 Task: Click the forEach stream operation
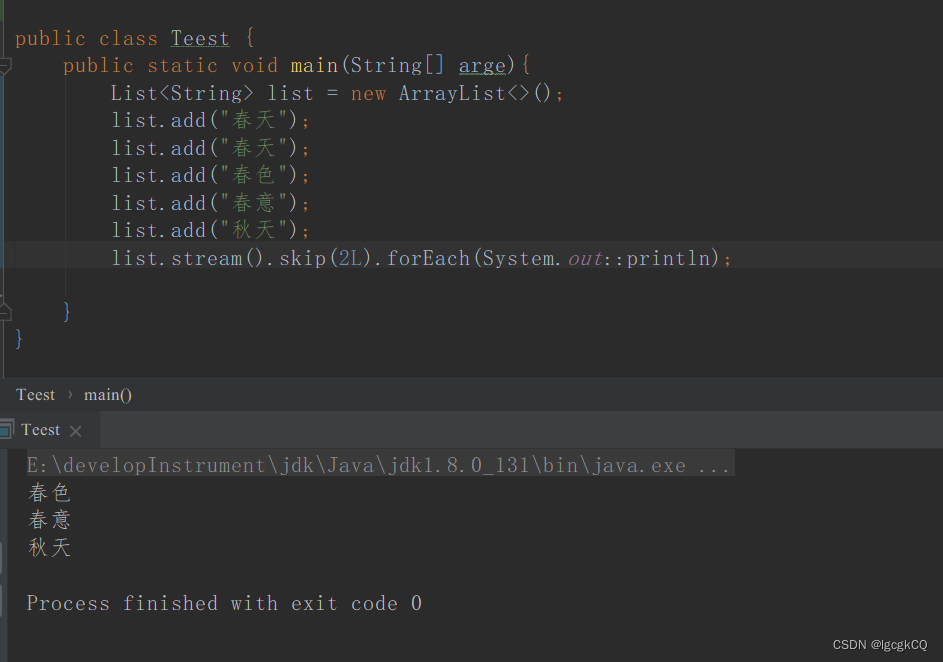(428, 257)
